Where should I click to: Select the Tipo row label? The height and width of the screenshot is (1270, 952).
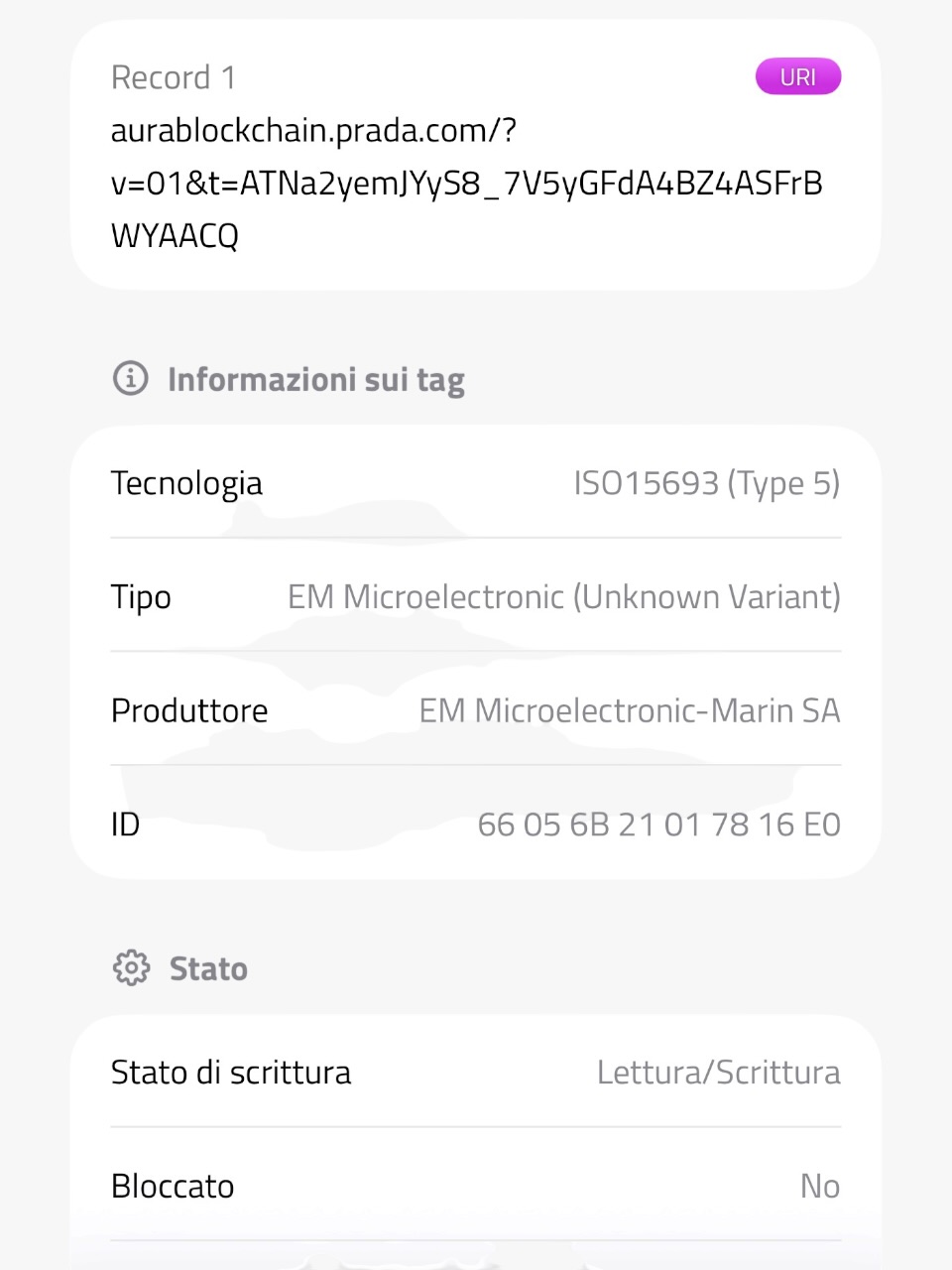pos(141,597)
